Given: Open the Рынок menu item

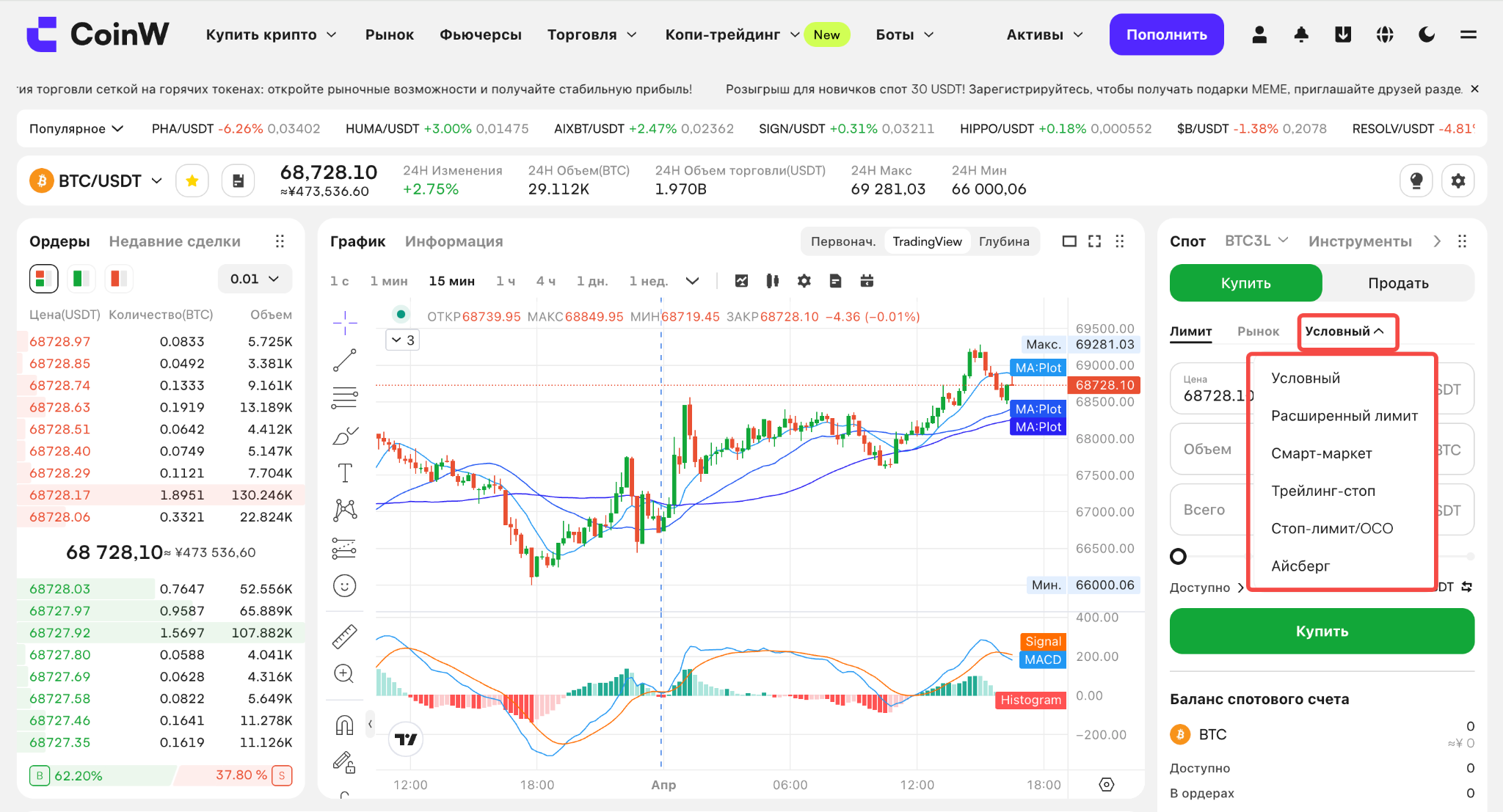Looking at the screenshot, I should 390,34.
